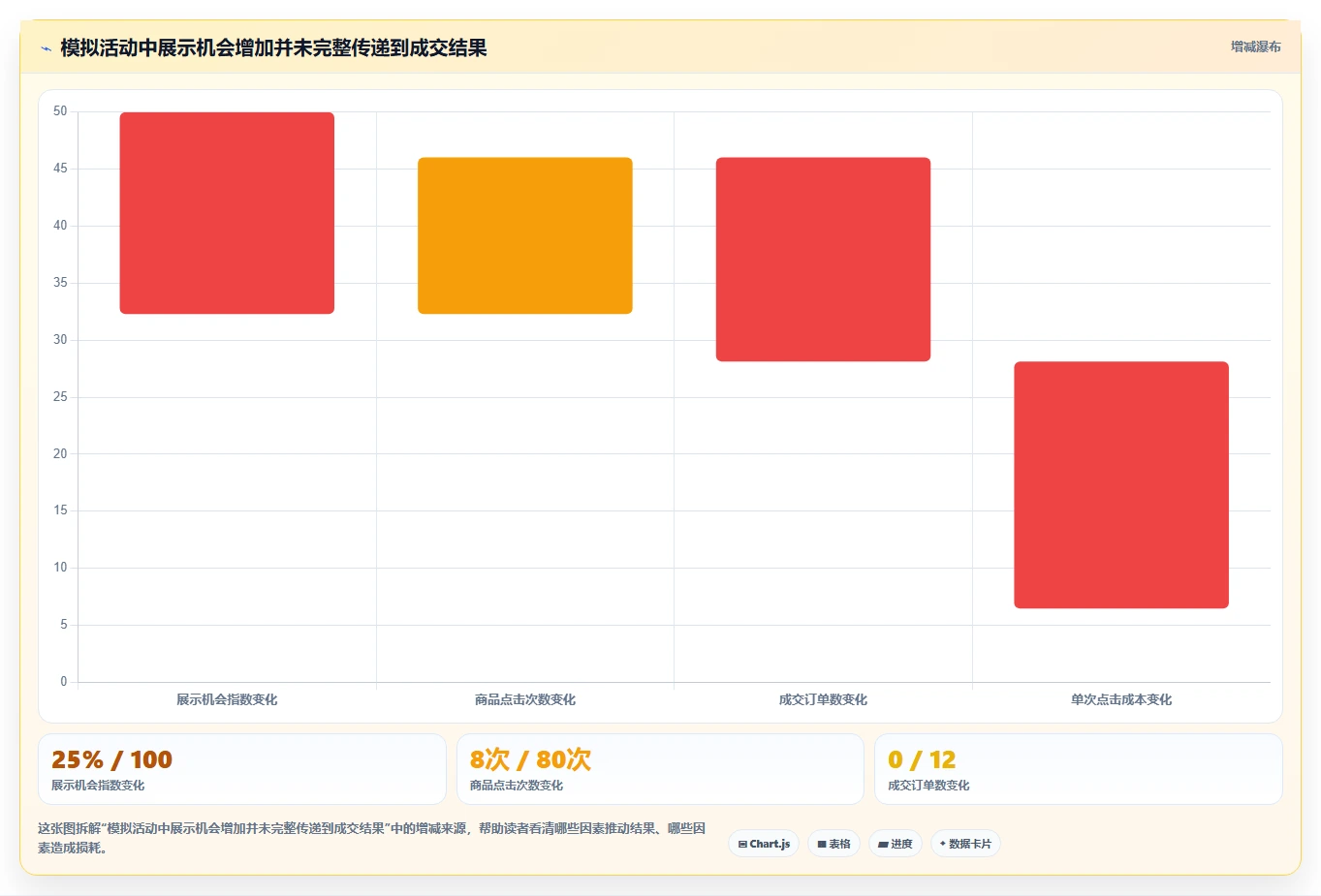Click the red 展示机会指数变化 bar
Image resolution: width=1321 pixels, height=896 pixels.
tap(227, 213)
